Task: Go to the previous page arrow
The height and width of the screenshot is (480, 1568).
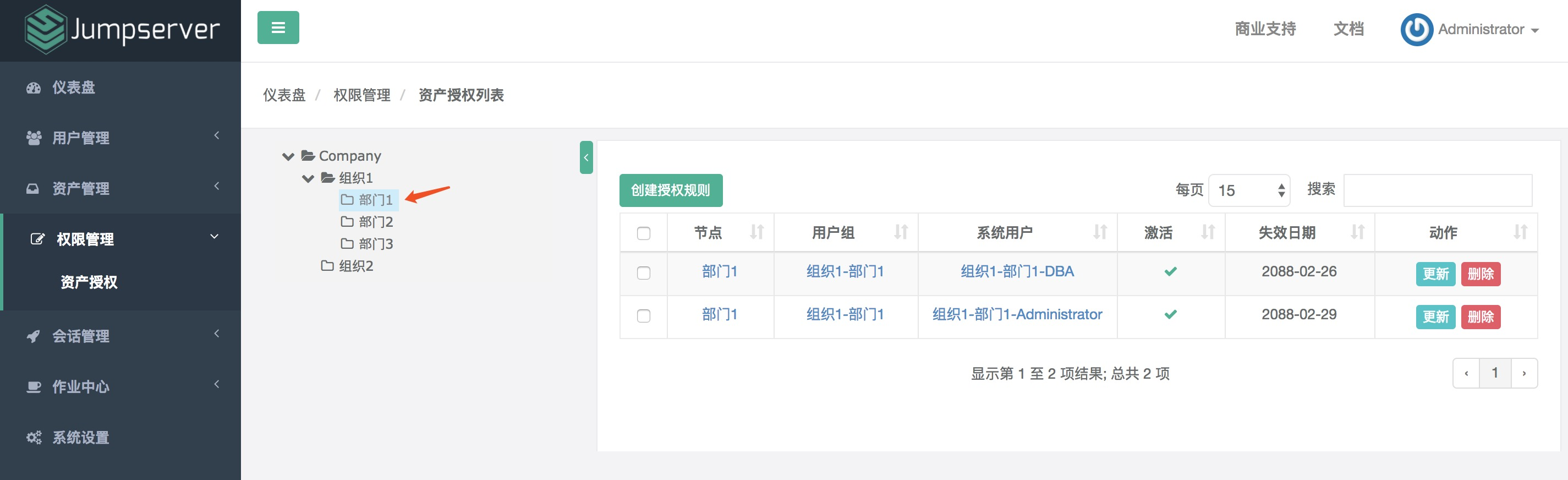Action: click(x=1466, y=373)
